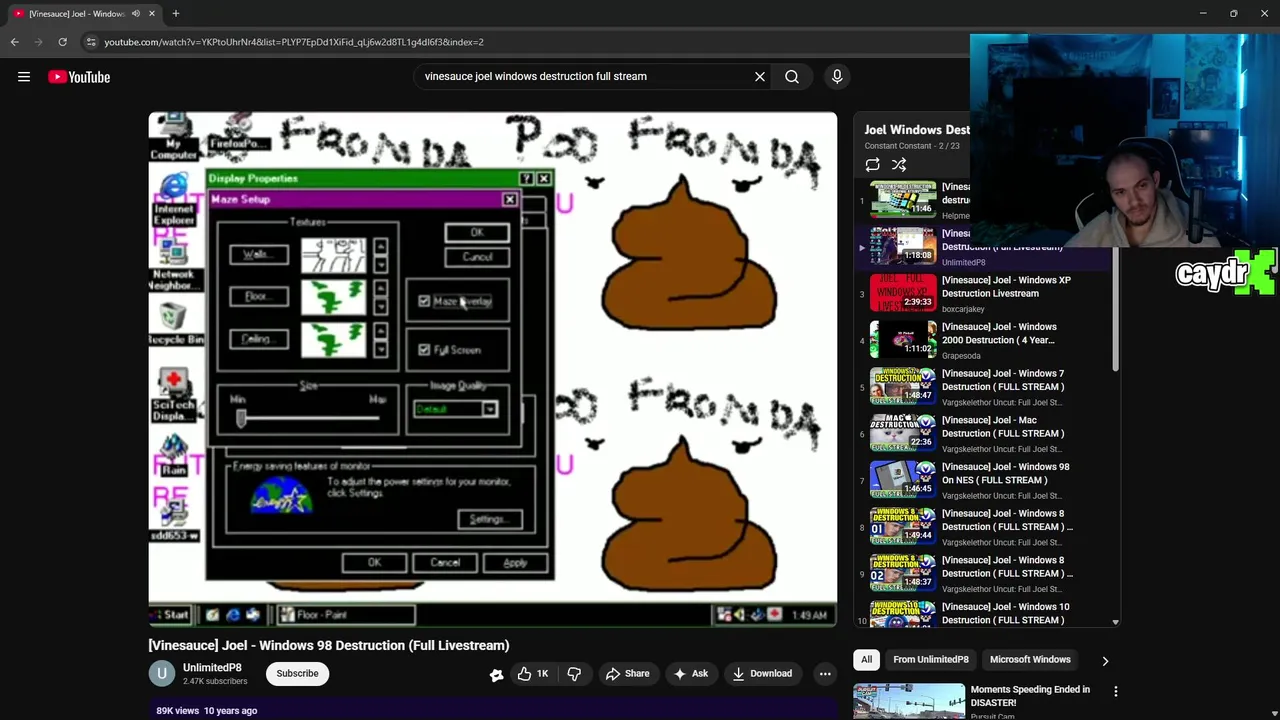Click the Walls button in the video
This screenshot has height=720, width=1280.
click(258, 255)
